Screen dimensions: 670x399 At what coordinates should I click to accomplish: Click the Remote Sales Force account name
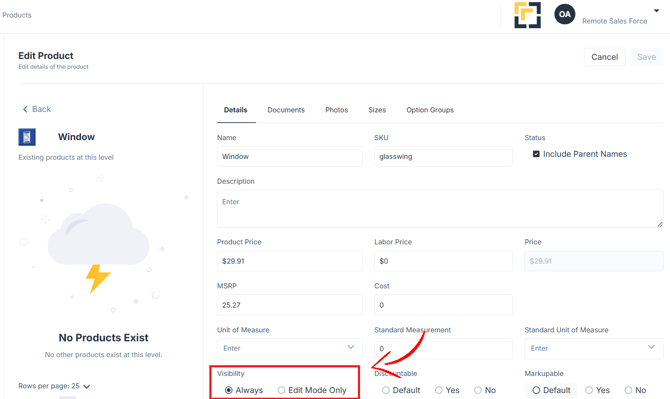click(614, 21)
